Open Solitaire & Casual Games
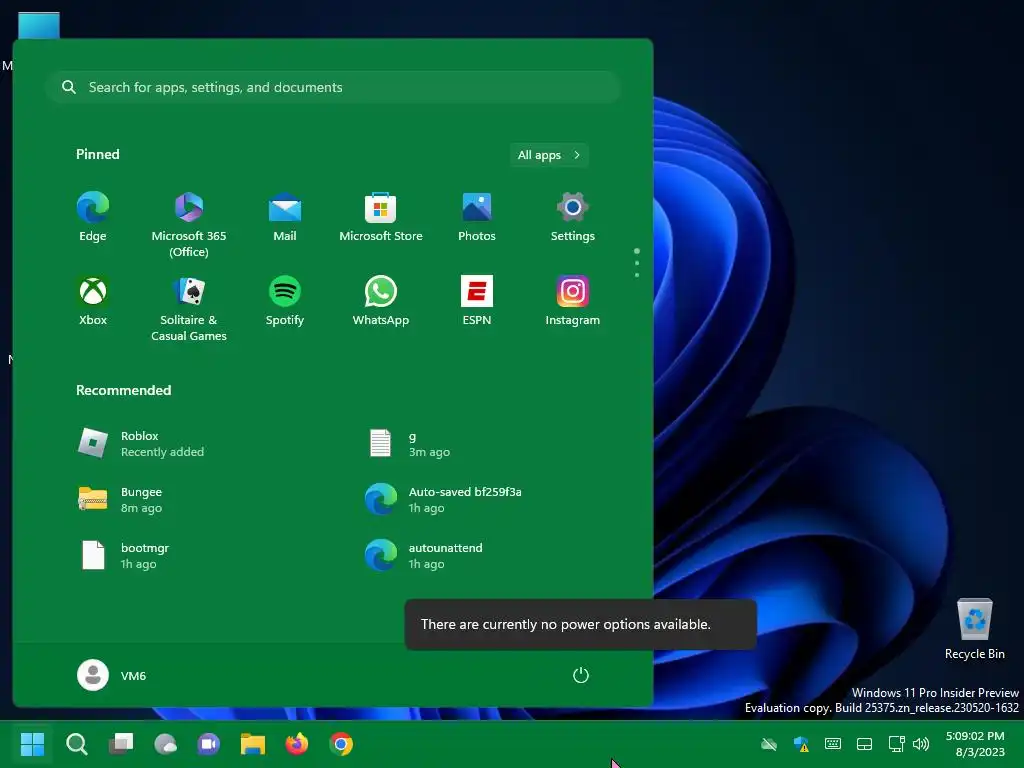 [189, 309]
